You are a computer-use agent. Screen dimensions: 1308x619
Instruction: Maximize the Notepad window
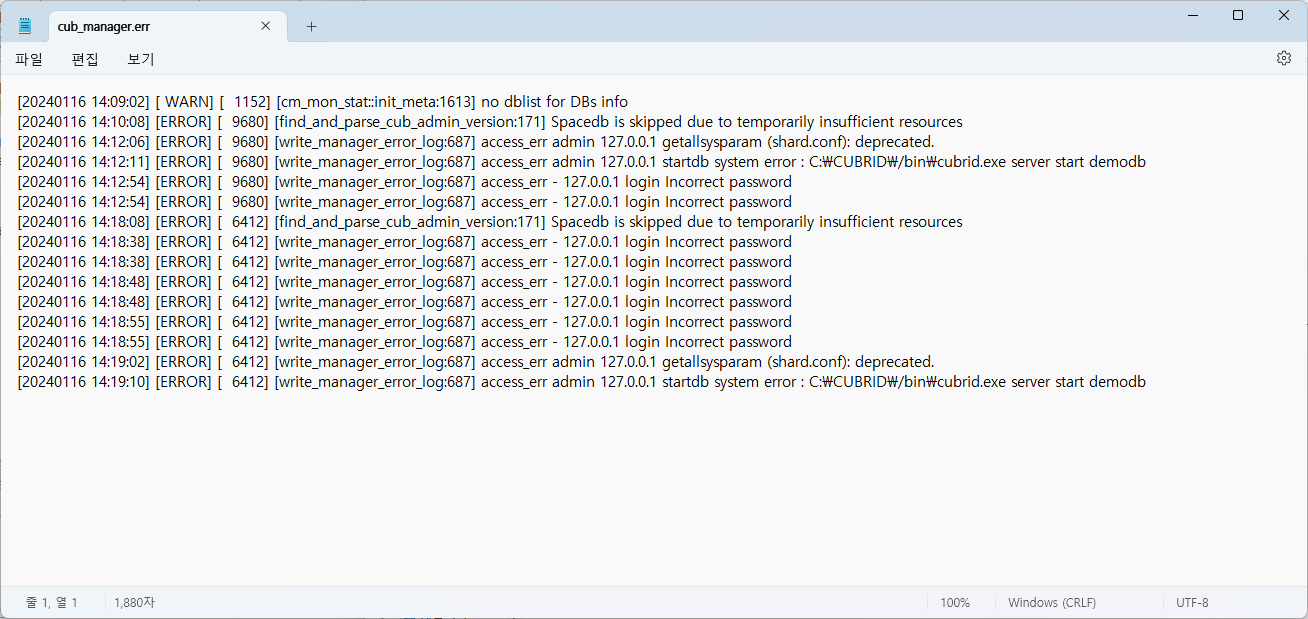pos(1238,15)
